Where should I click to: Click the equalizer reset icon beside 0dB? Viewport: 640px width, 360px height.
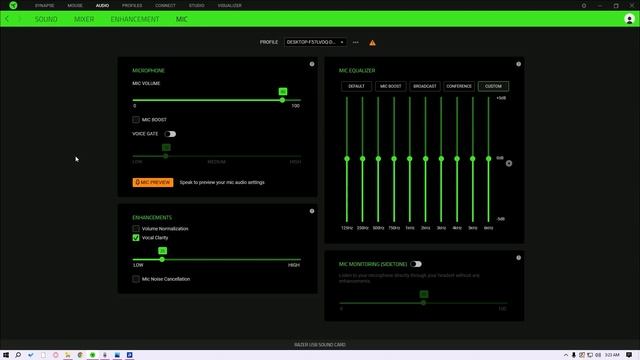[x=509, y=163]
